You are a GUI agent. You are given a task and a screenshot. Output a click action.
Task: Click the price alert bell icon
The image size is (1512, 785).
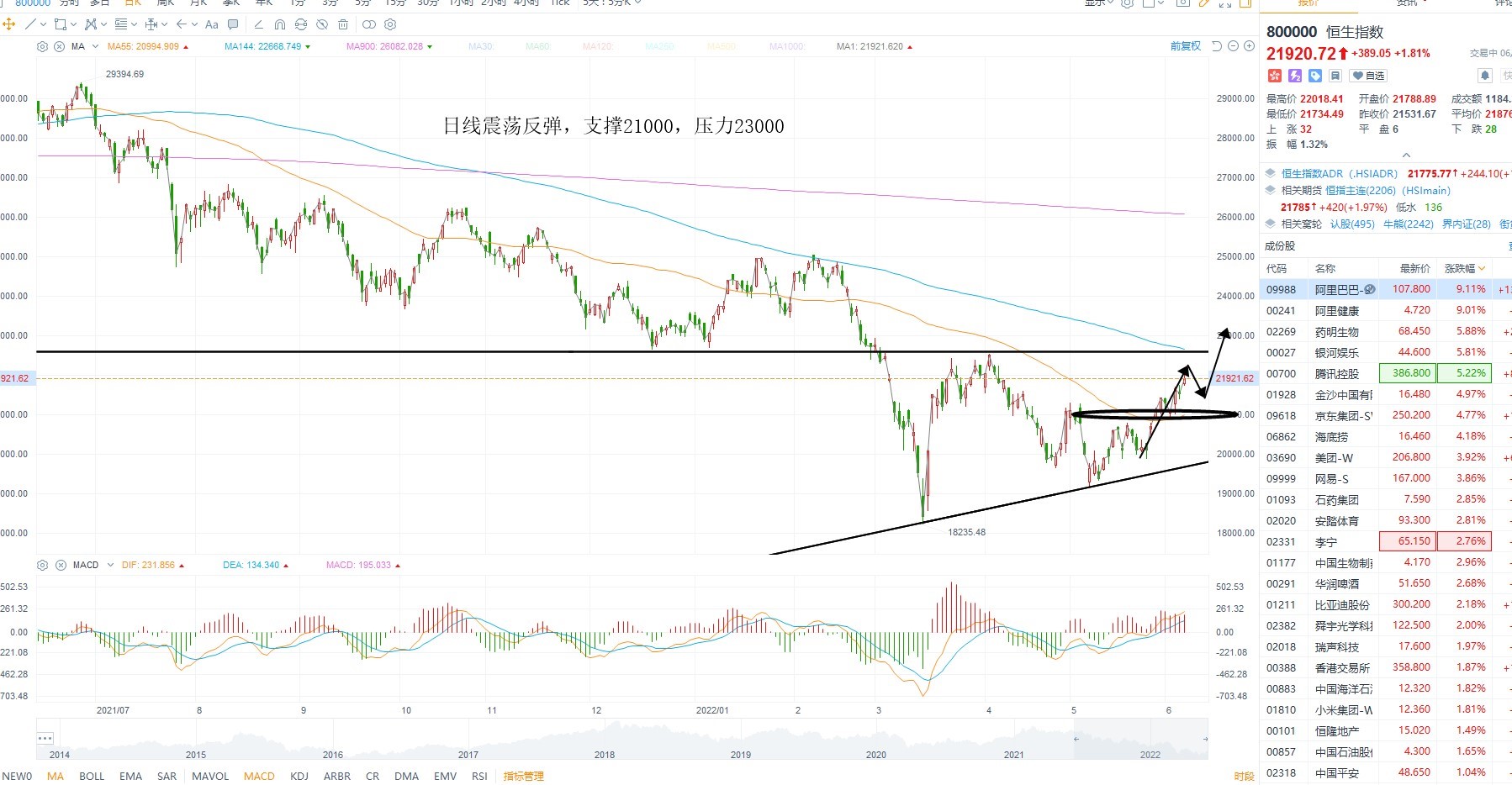[x=1485, y=76]
